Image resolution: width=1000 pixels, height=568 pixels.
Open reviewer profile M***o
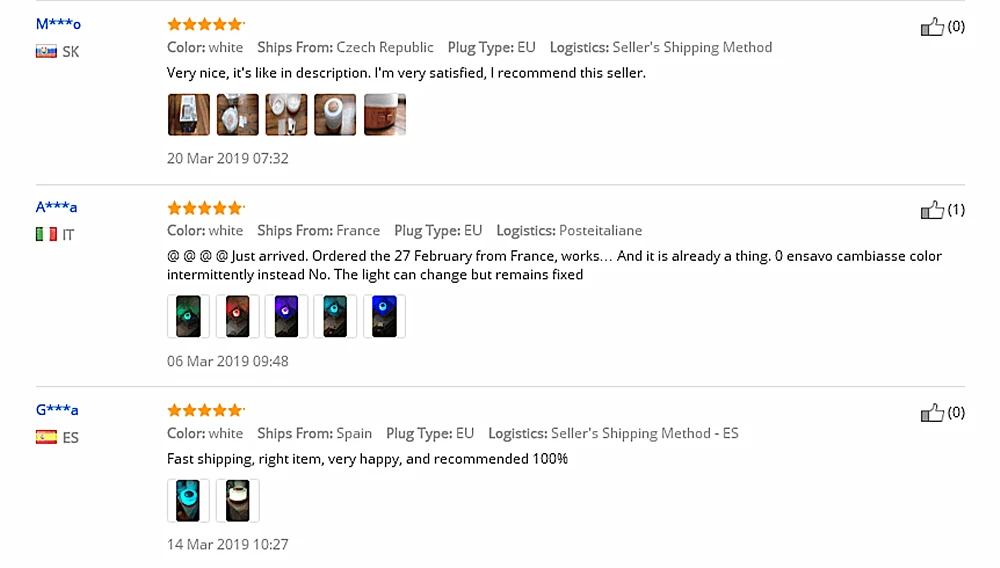(58, 24)
